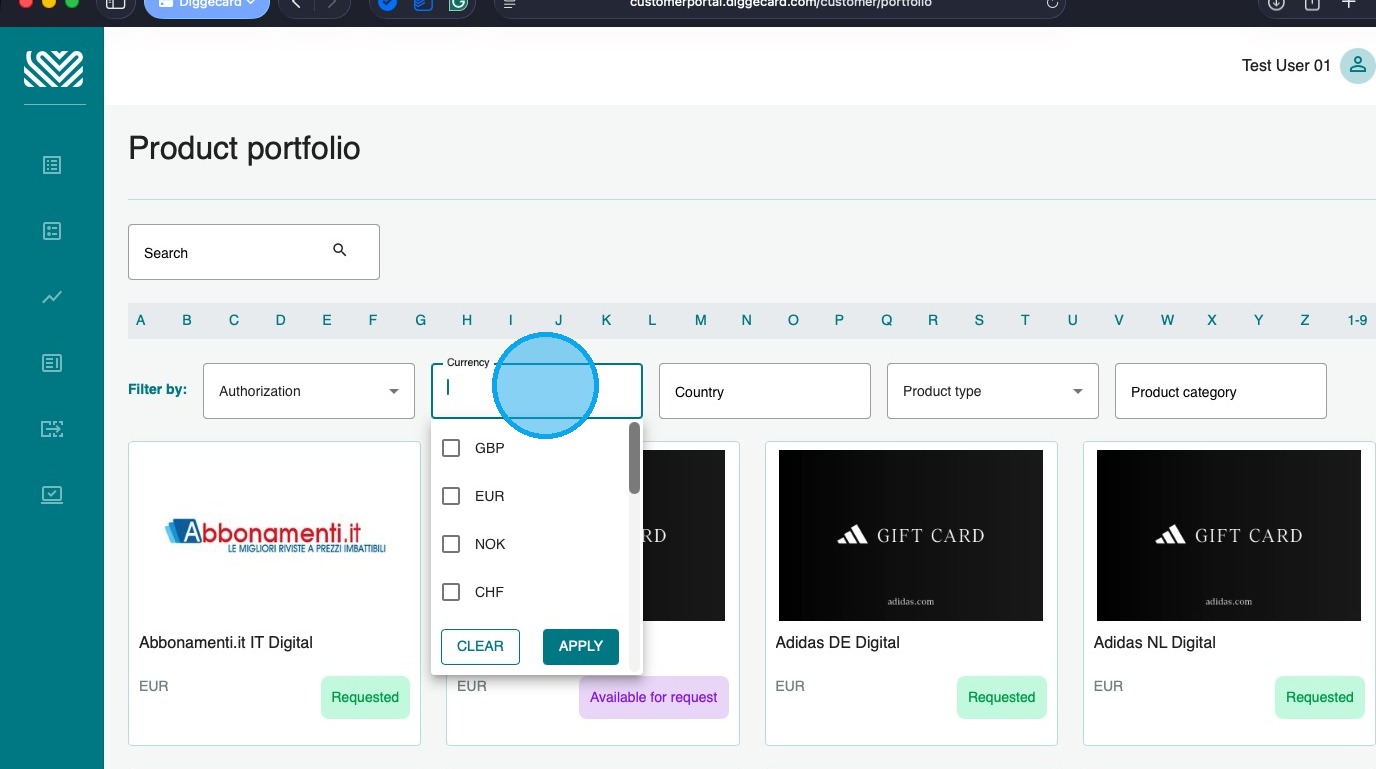This screenshot has height=769, width=1376.
Task: Click the 'Adidas DE Digital' product name
Action: pos(838,642)
